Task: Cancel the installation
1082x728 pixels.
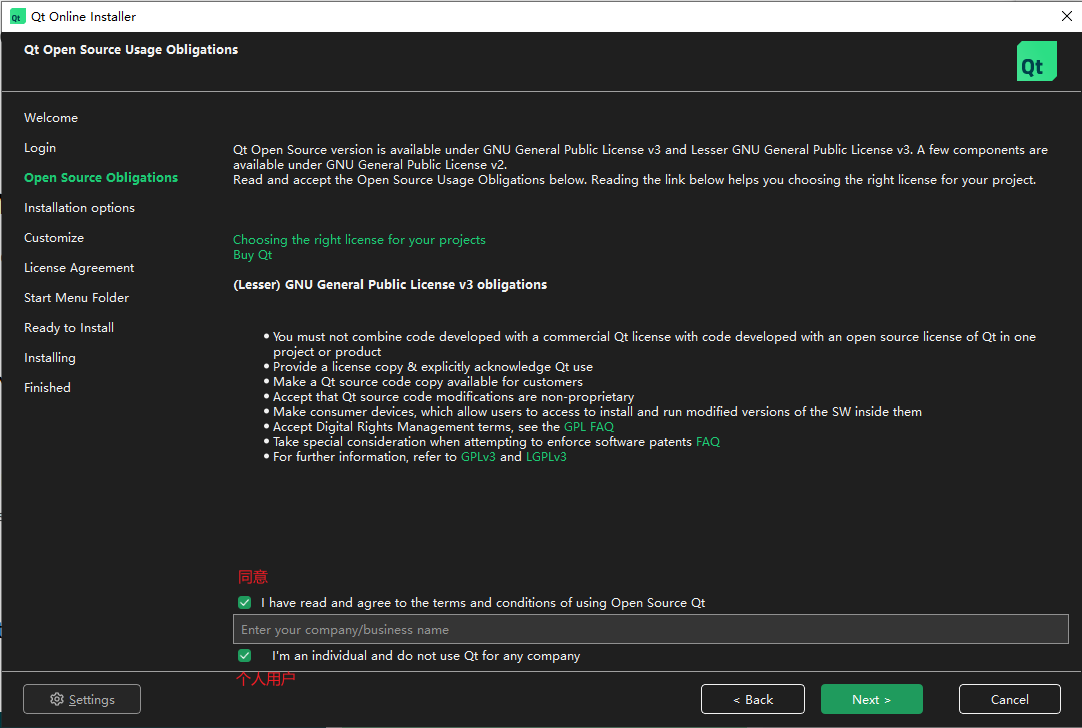Action: 1009,699
